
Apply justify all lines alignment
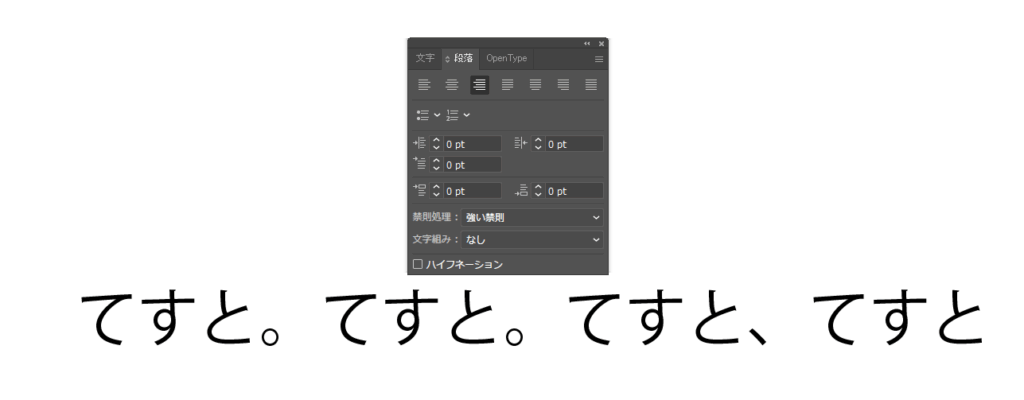(591, 85)
